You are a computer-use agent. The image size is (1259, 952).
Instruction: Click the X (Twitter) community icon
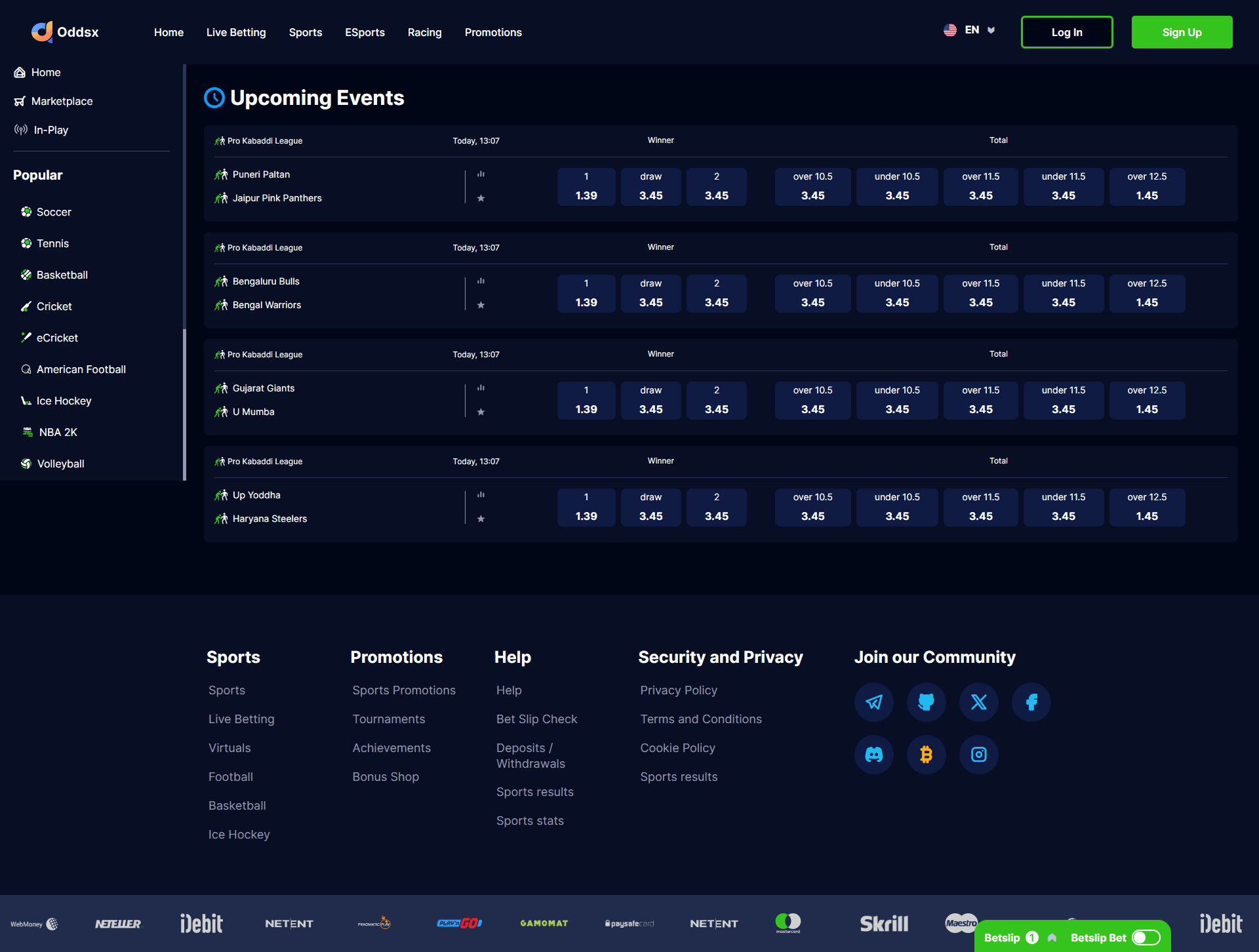[x=978, y=702]
